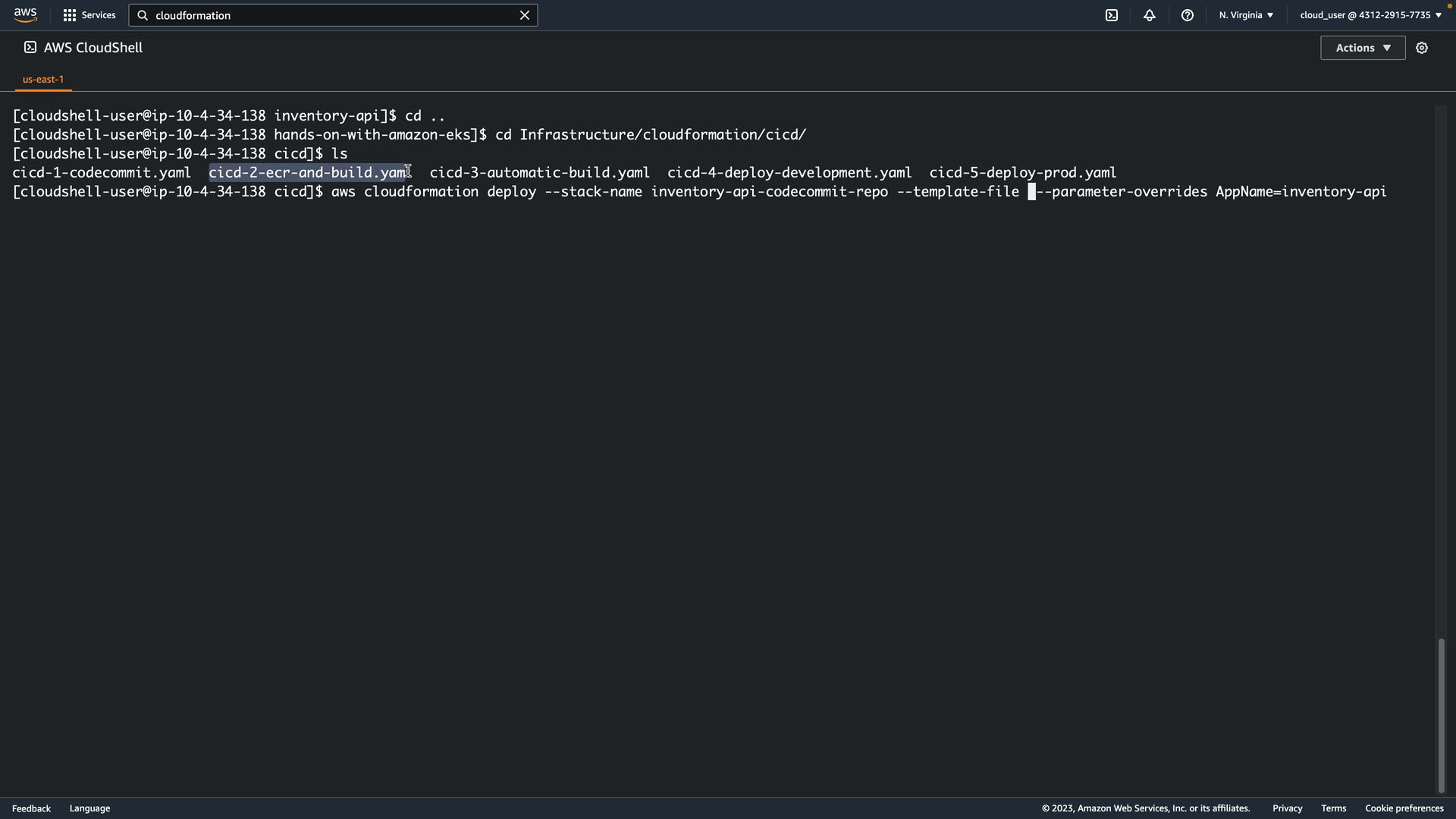This screenshot has height=819, width=1456.
Task: Clear the cloudformation search text
Action: coord(524,15)
